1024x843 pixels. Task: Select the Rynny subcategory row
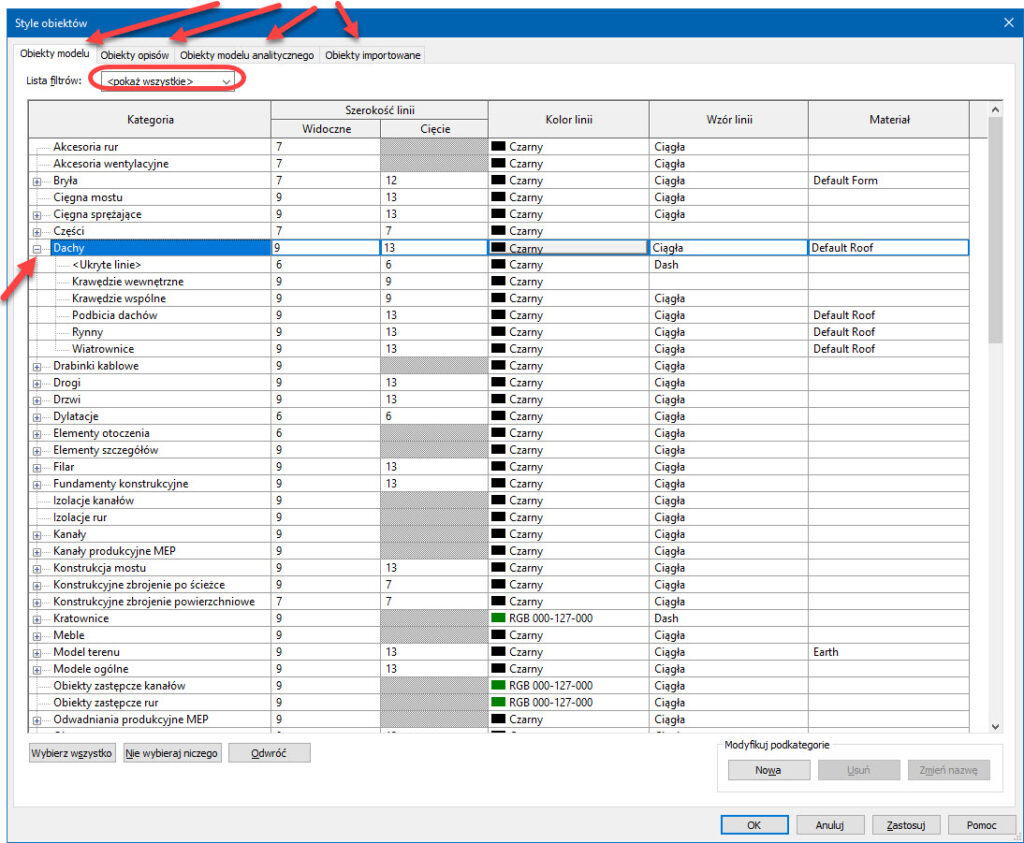88,332
